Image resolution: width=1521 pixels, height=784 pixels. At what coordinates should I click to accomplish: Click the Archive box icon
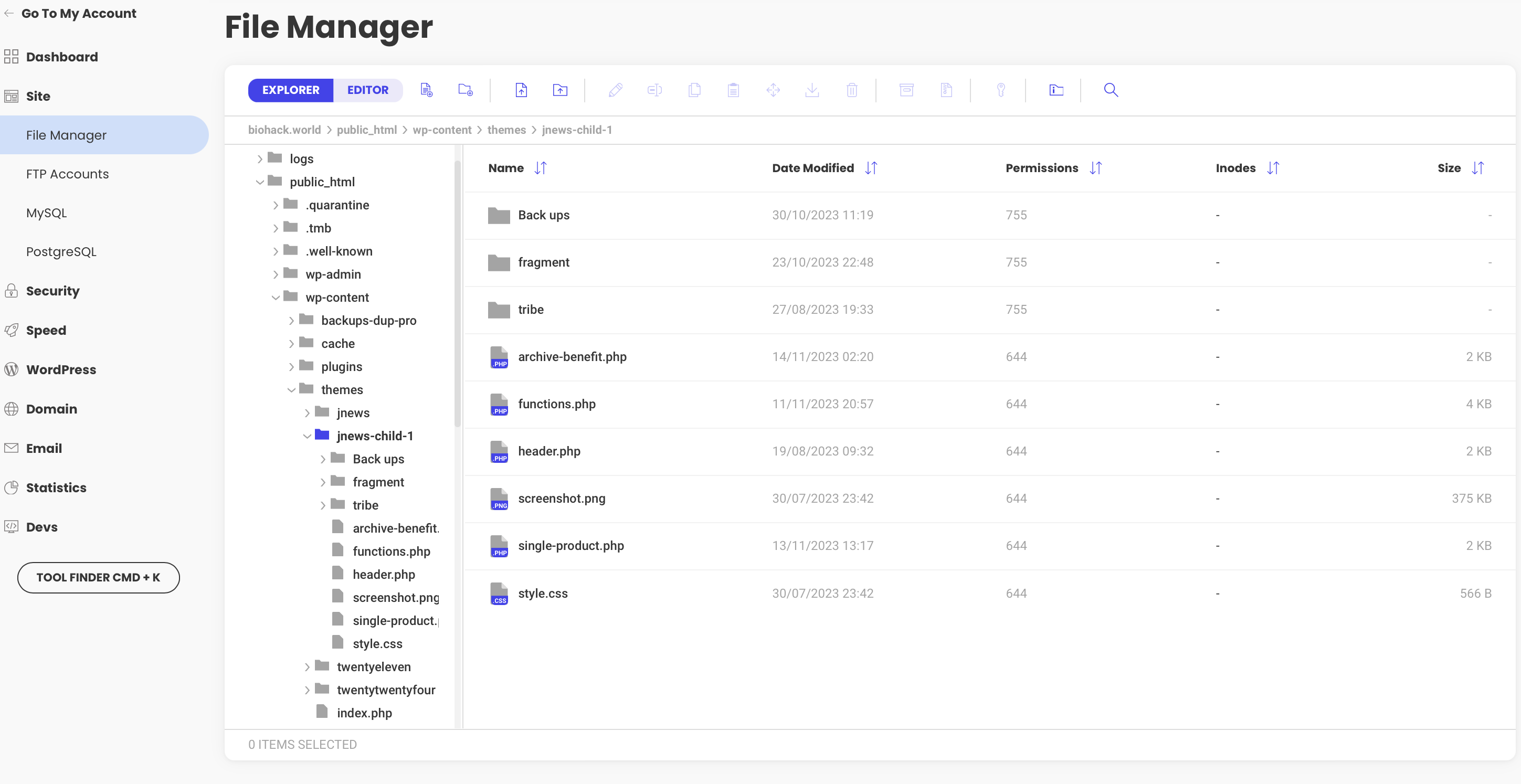coord(906,90)
